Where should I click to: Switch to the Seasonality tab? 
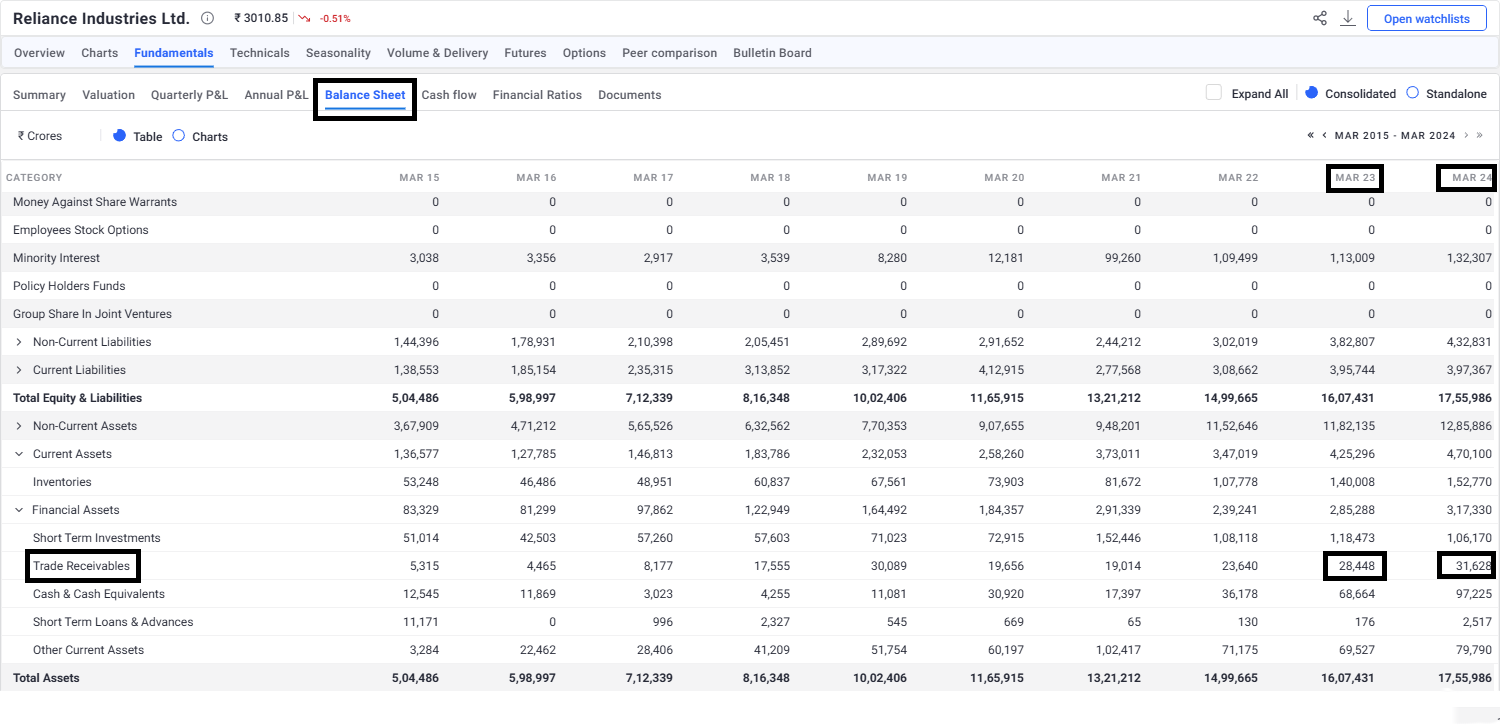coord(338,53)
